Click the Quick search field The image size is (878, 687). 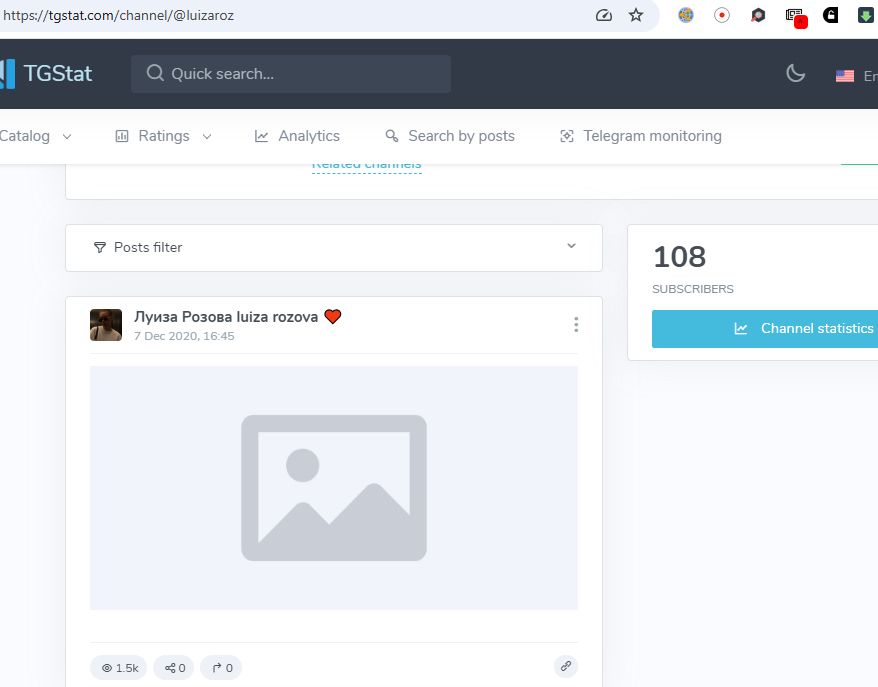pos(291,73)
